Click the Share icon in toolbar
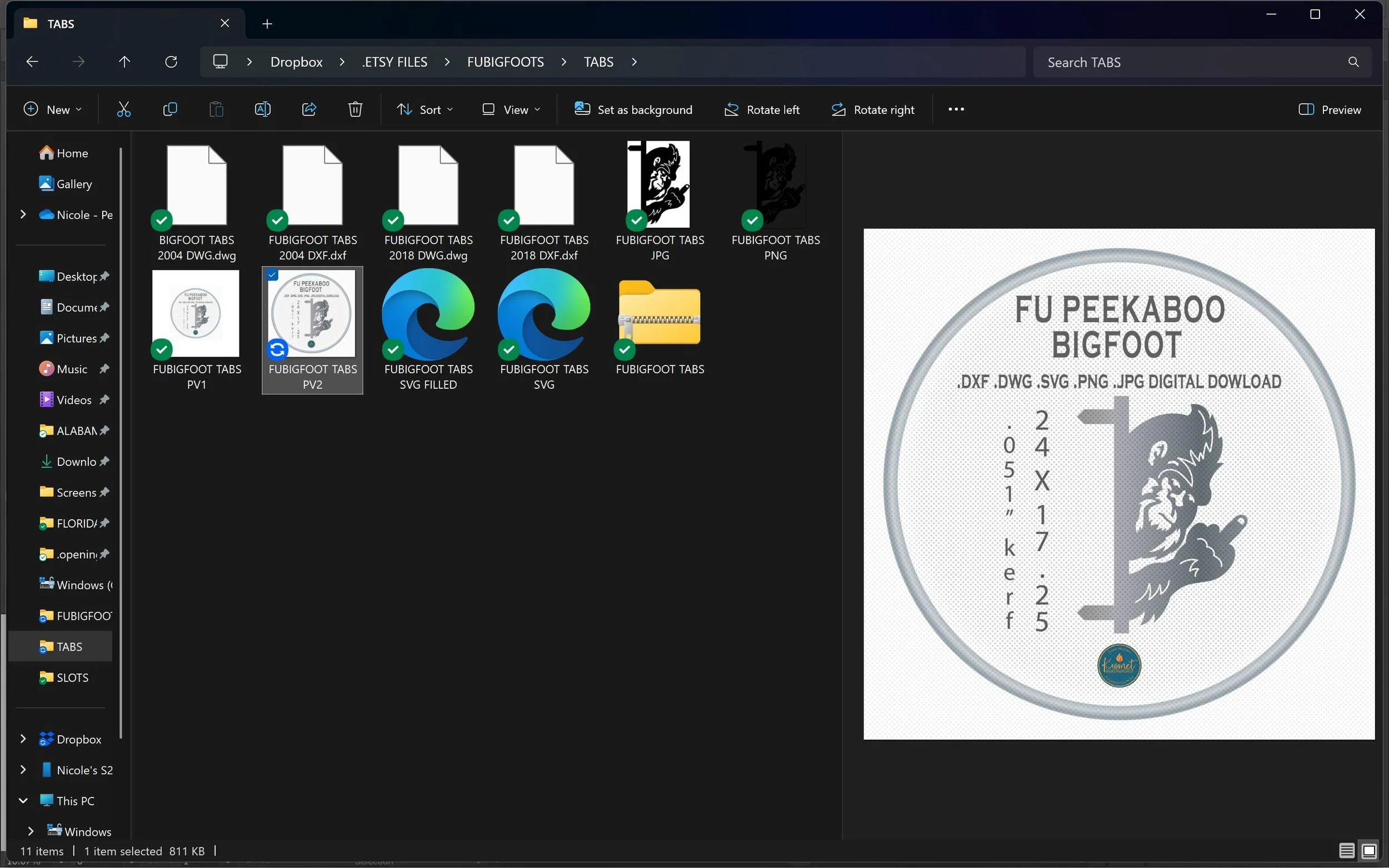This screenshot has width=1389, height=868. click(309, 109)
